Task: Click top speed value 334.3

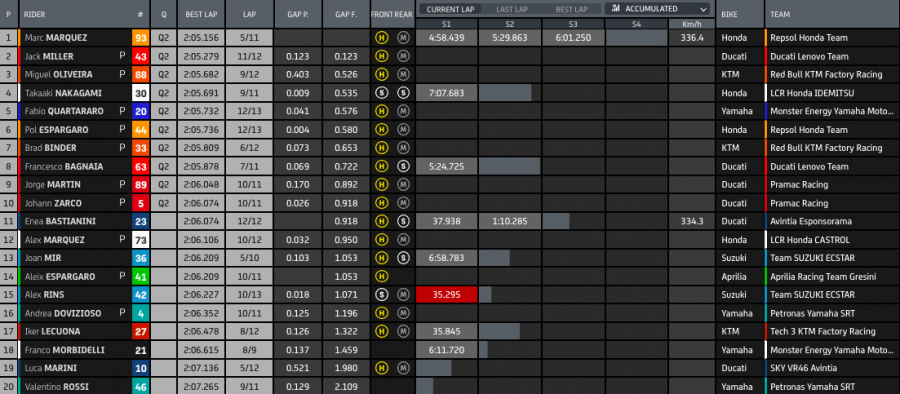Action: [x=692, y=221]
